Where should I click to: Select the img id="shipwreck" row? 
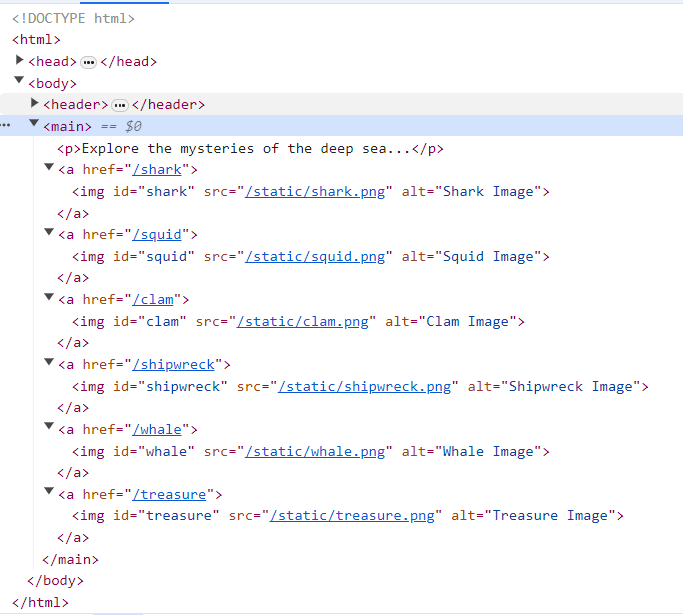[361, 386]
